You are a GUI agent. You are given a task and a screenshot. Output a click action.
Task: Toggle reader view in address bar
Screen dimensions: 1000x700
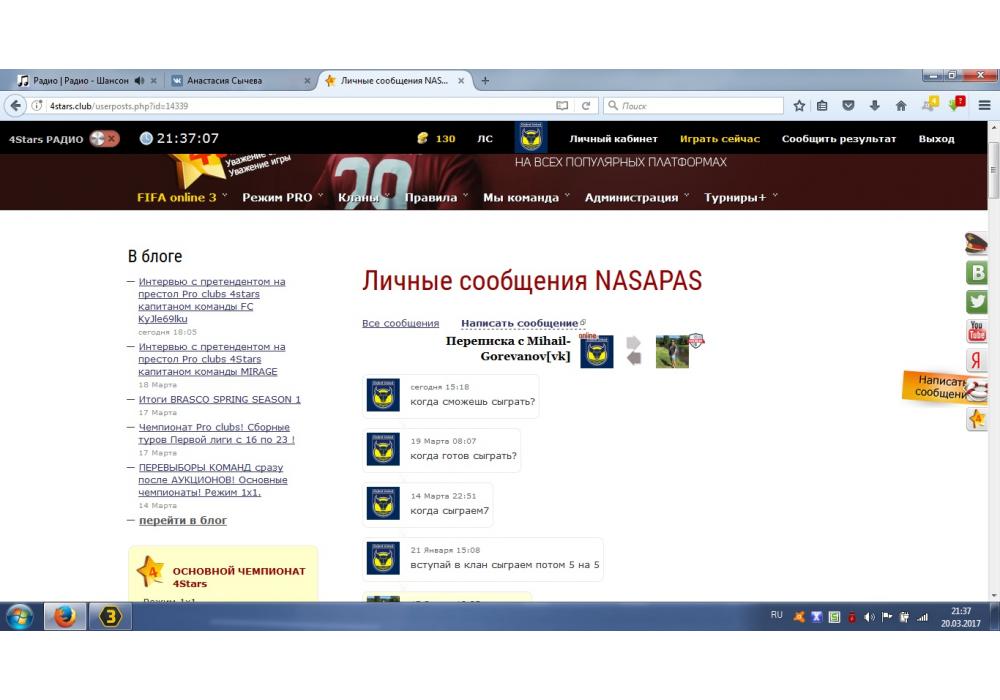tap(562, 106)
